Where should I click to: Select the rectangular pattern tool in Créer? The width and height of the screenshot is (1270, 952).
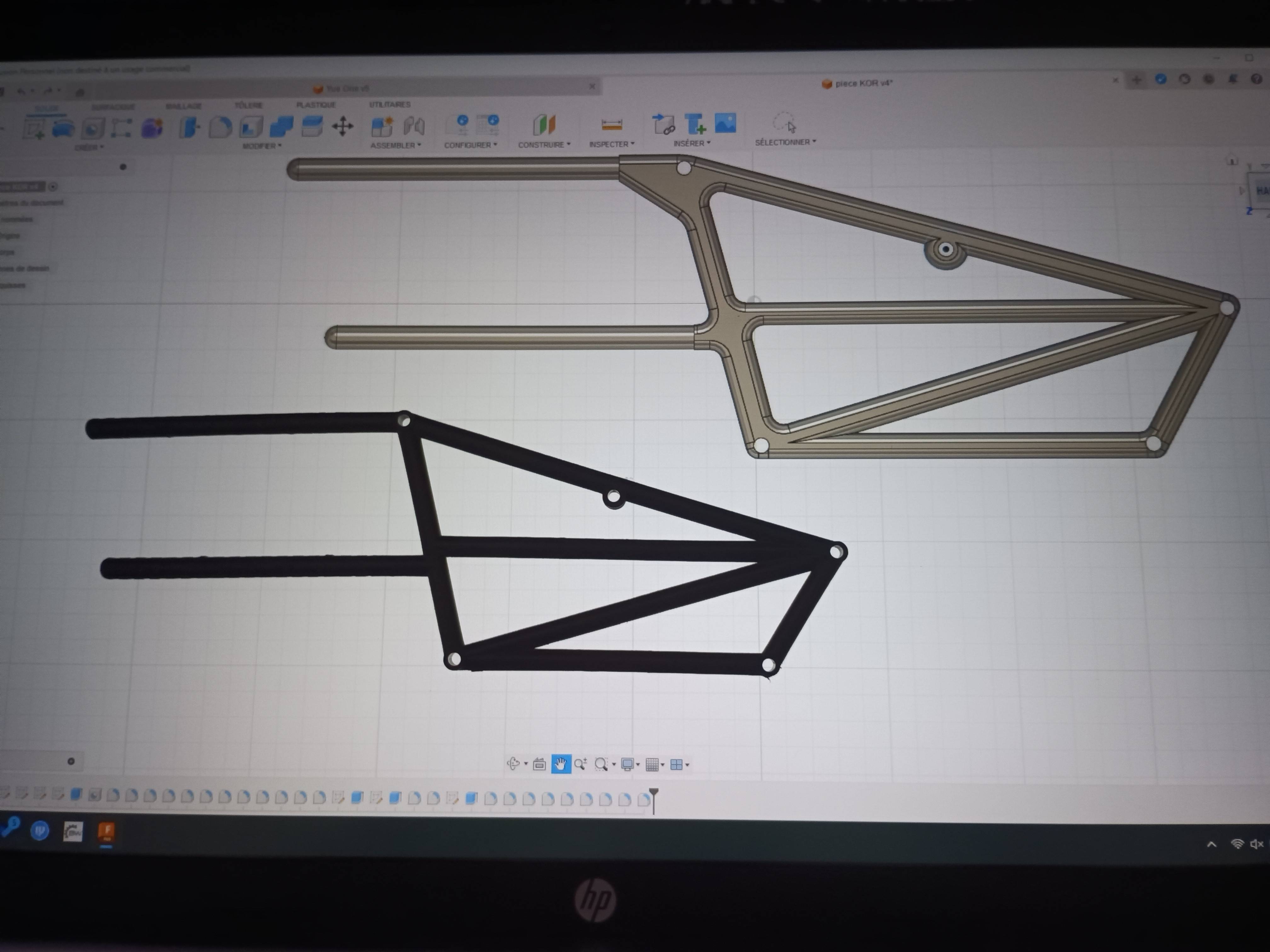(121, 127)
